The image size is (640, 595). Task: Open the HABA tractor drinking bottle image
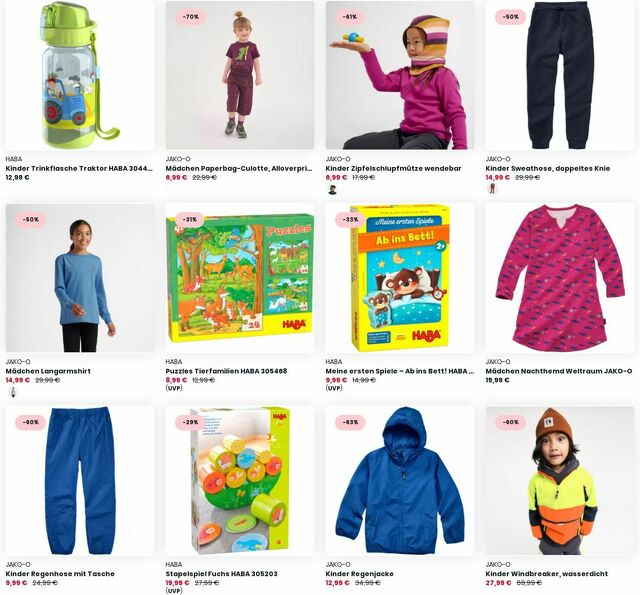(80, 75)
